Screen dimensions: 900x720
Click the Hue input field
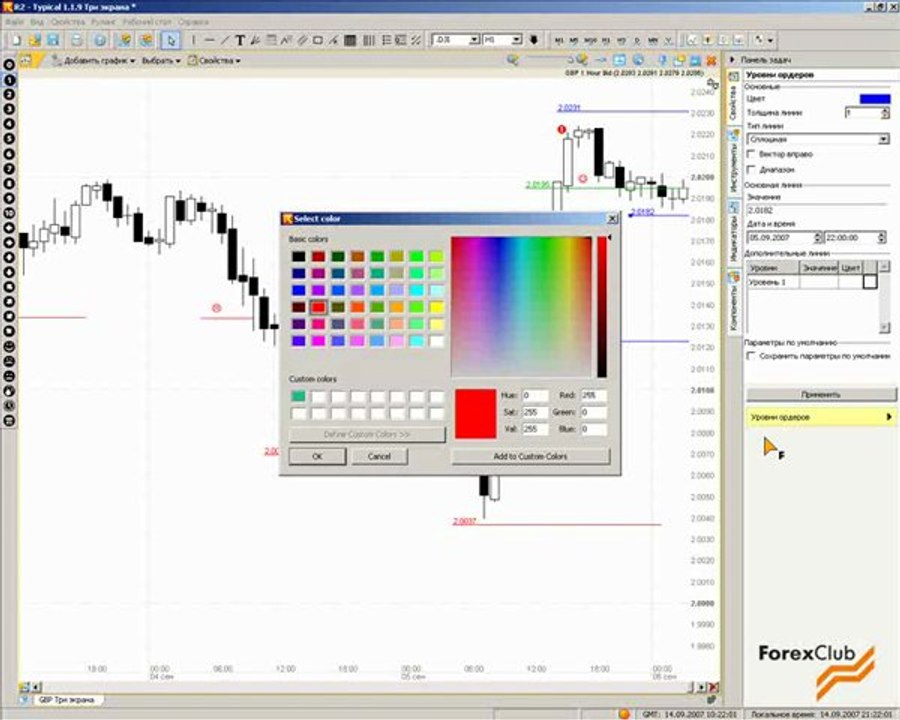click(534, 395)
